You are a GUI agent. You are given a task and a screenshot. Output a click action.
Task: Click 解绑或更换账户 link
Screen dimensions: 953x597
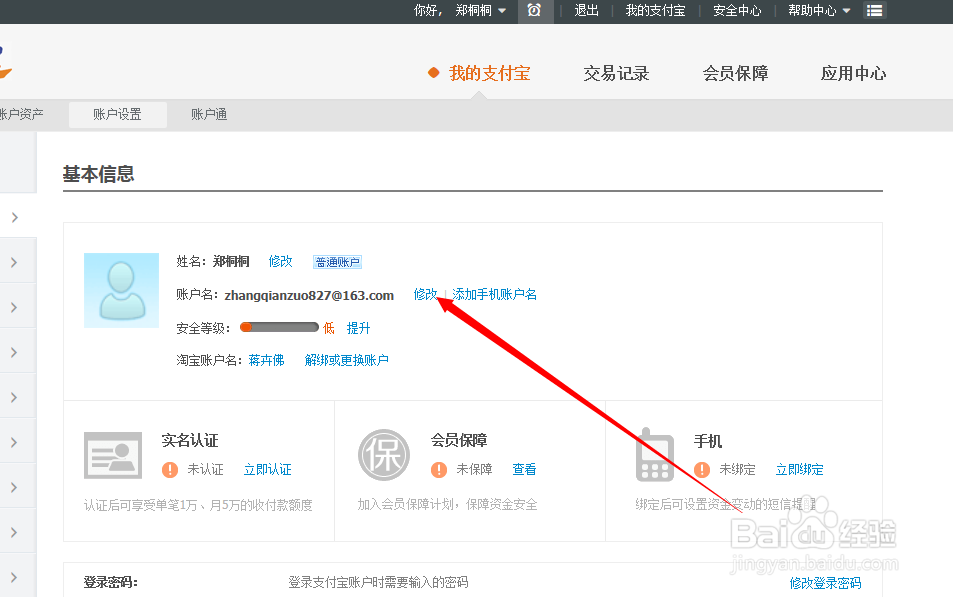pos(346,361)
